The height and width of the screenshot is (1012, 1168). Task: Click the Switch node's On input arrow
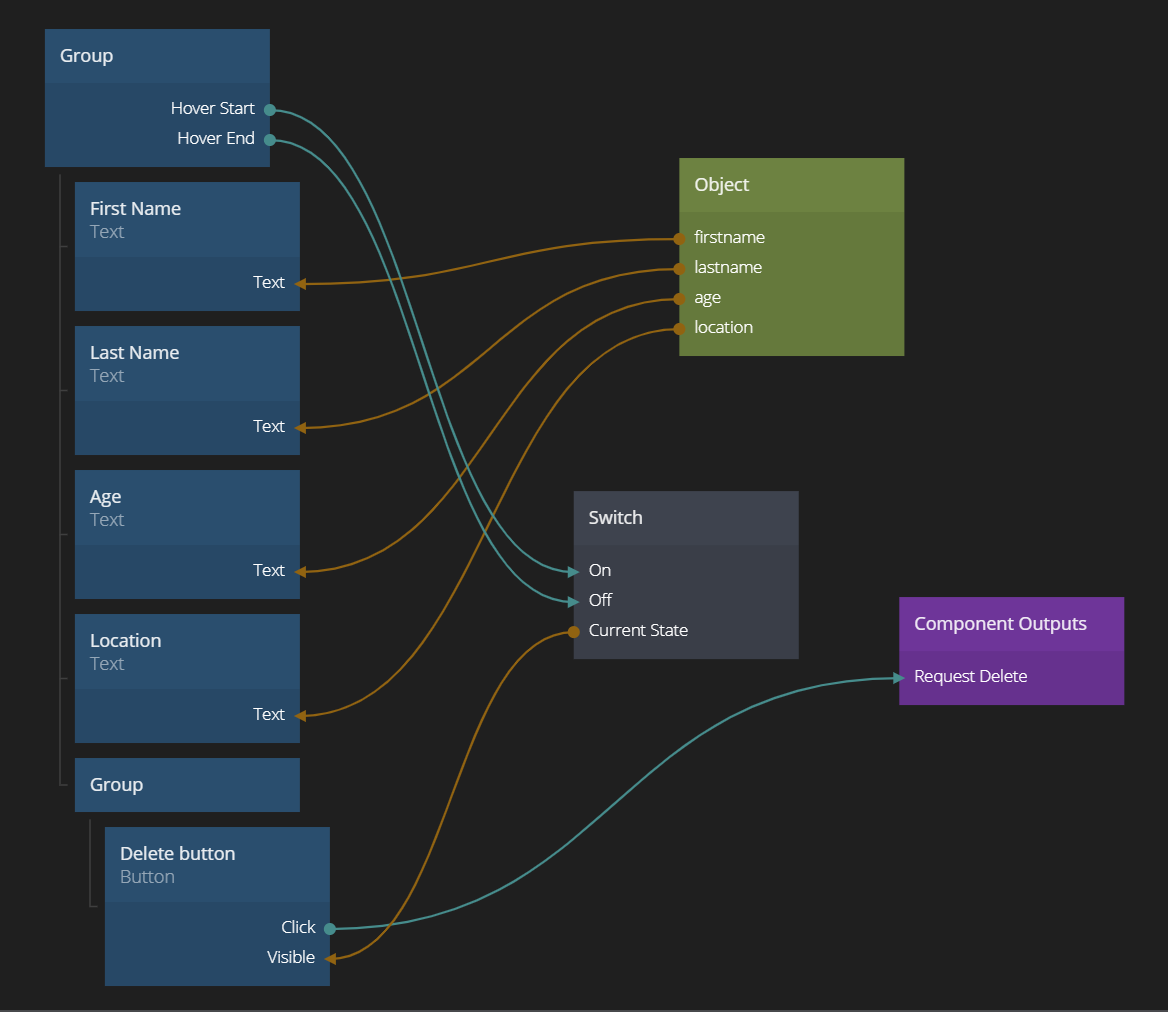point(574,571)
